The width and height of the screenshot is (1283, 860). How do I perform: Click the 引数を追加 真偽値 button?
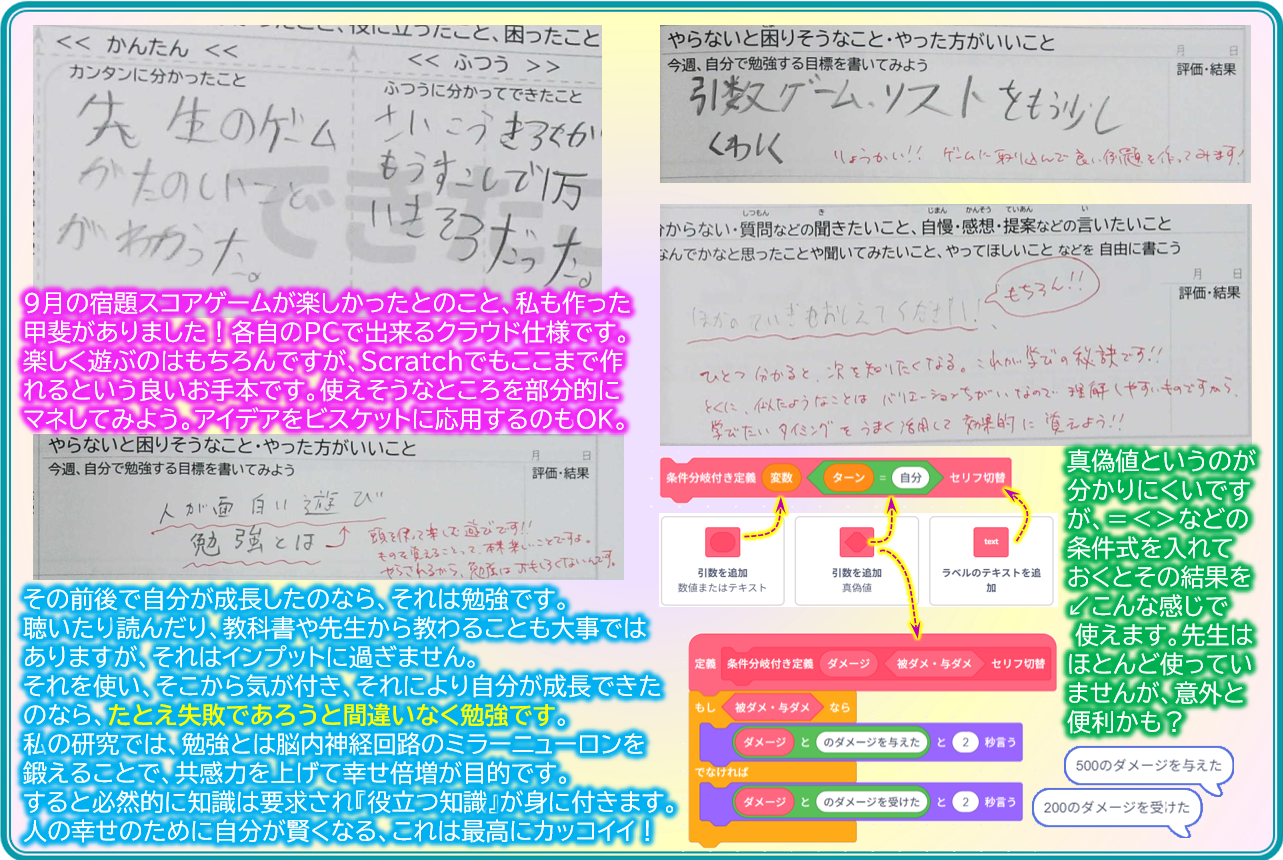857,560
